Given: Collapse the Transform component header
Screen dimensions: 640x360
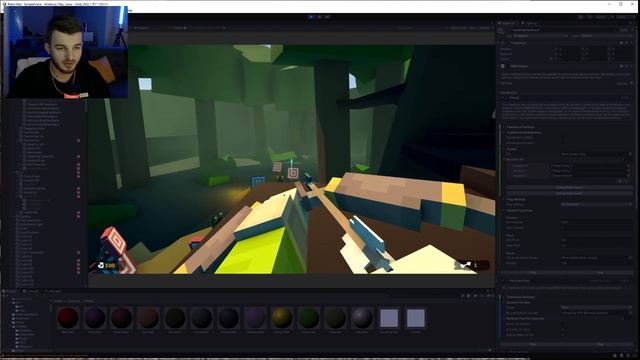Looking at the screenshot, I should (565, 43).
